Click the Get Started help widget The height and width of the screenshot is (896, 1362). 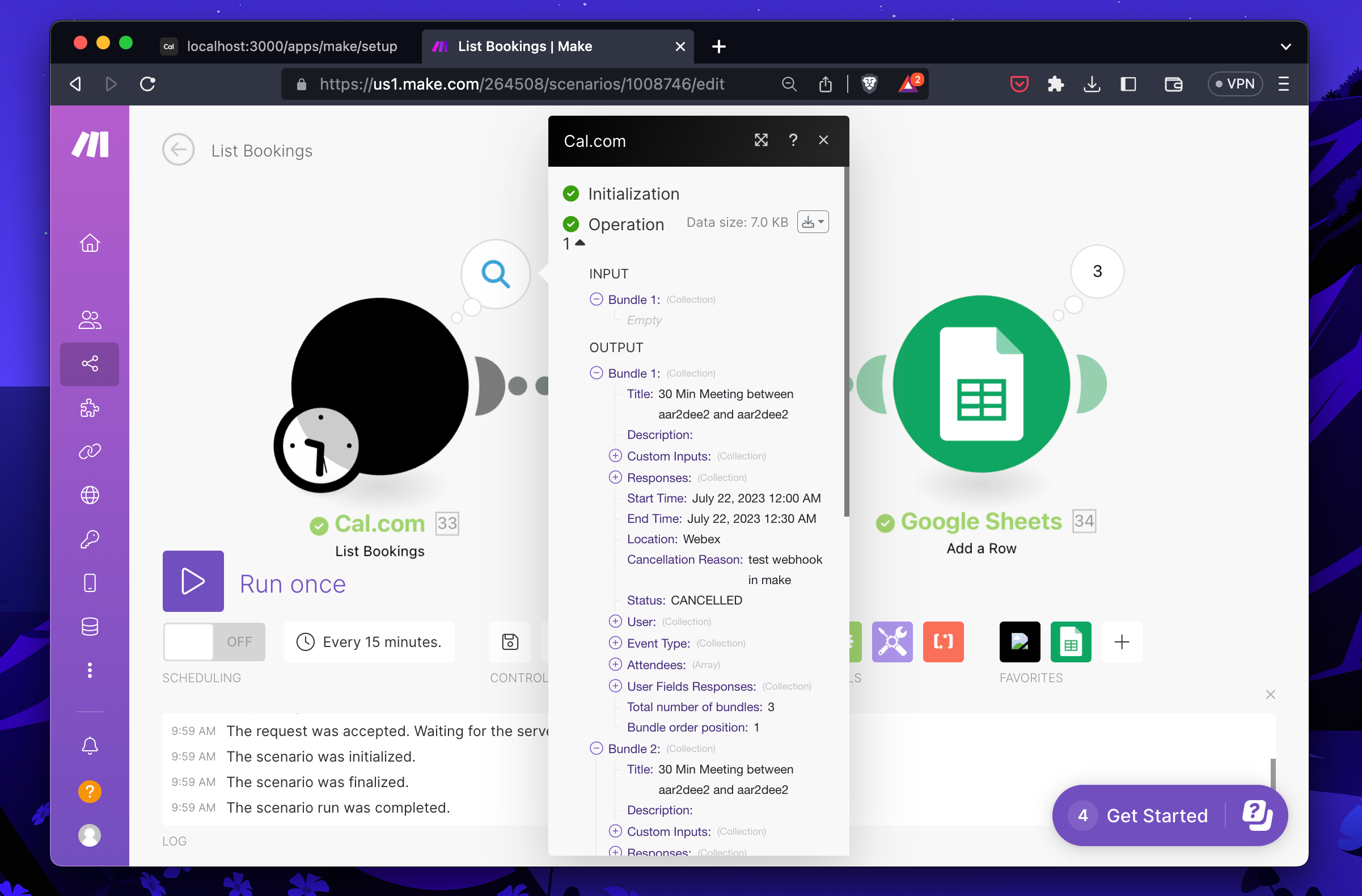point(1157,815)
